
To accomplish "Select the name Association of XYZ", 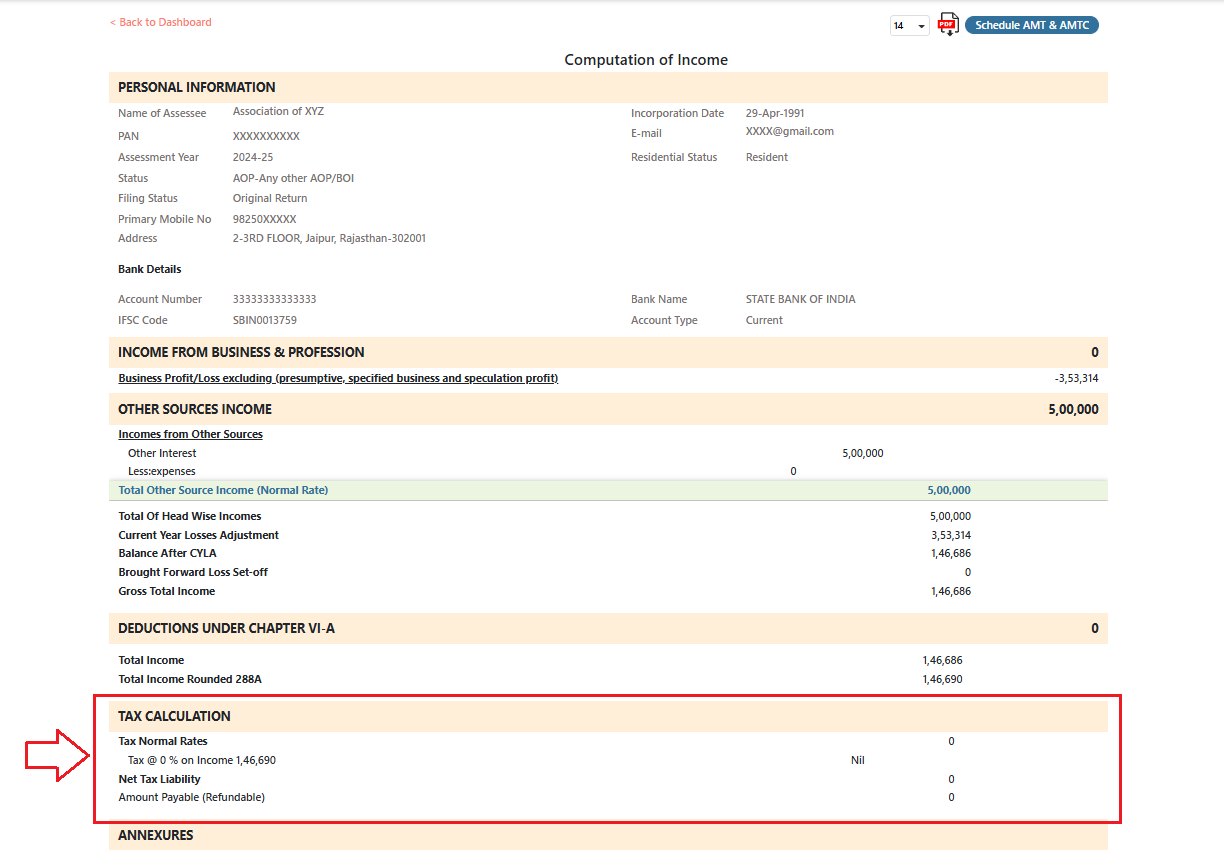I will 278,111.
